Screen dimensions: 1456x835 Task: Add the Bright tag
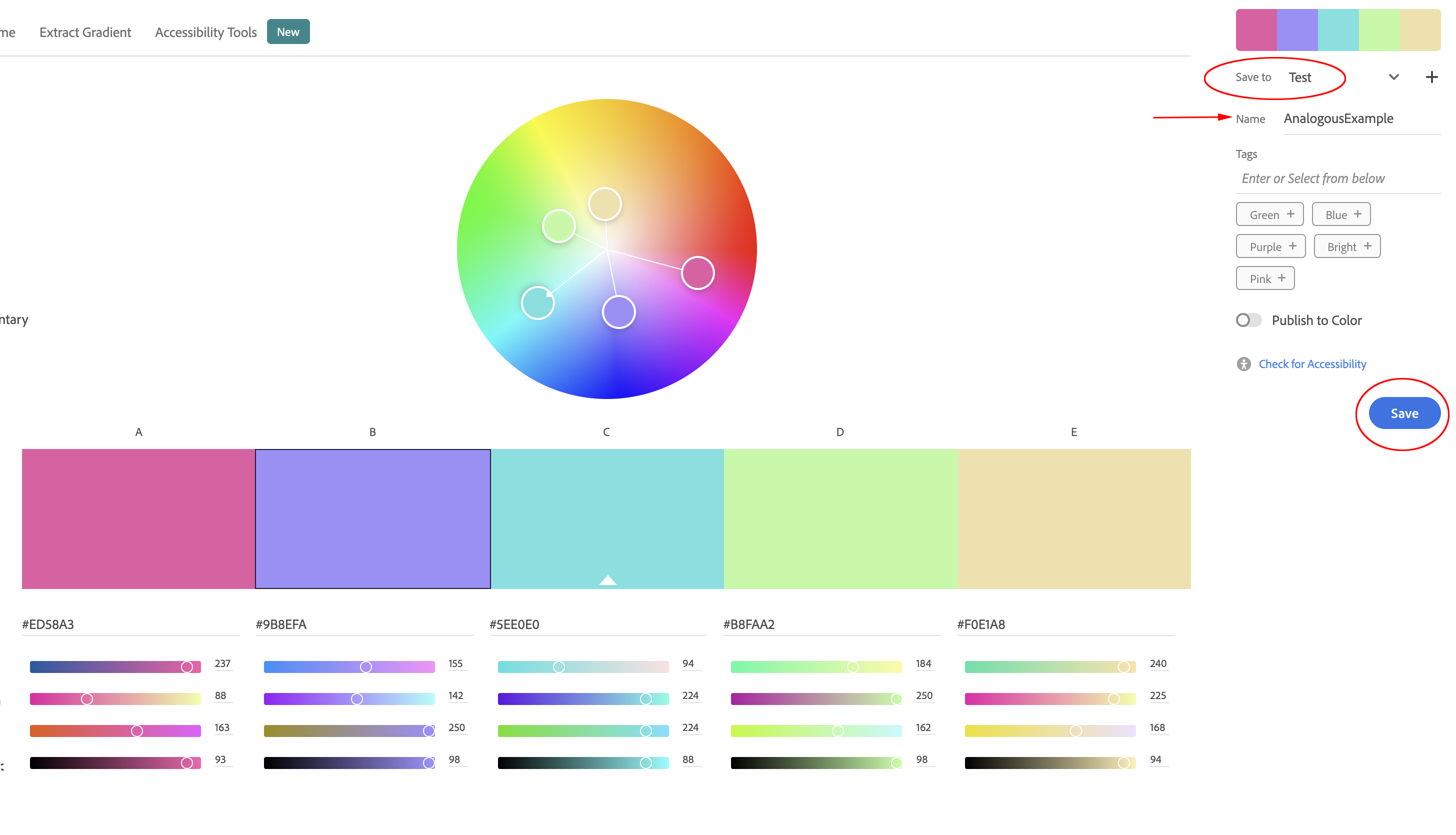[1346, 246]
